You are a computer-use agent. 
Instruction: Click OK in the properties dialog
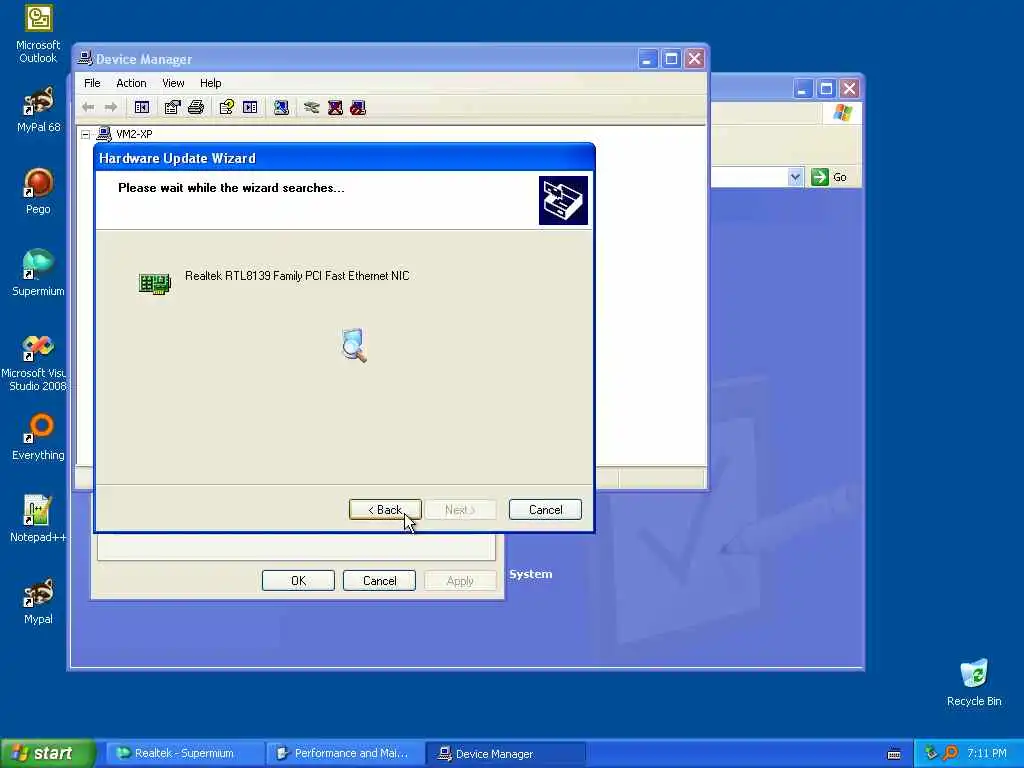[298, 581]
